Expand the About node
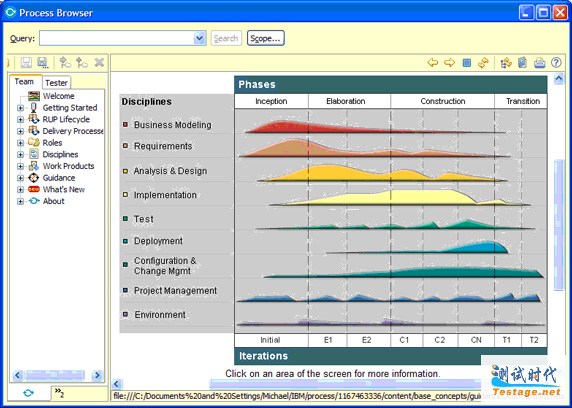This screenshot has height=408, width=572. click(x=20, y=201)
